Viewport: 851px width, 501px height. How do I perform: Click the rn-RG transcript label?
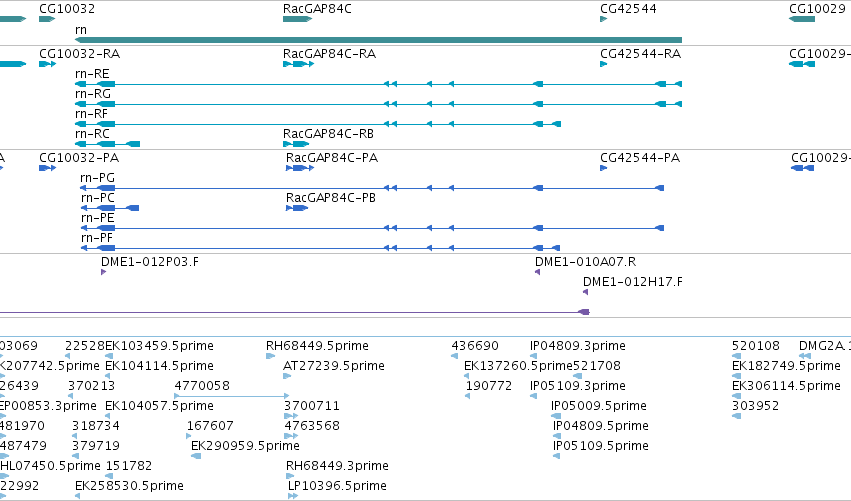(x=93, y=94)
